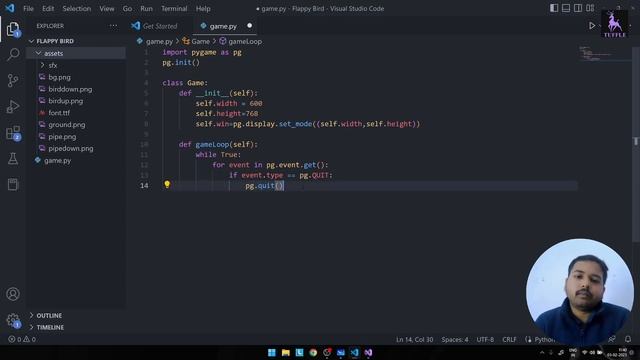Click the feedback icon in status bar
This screenshot has width=640, height=360.
click(612, 339)
